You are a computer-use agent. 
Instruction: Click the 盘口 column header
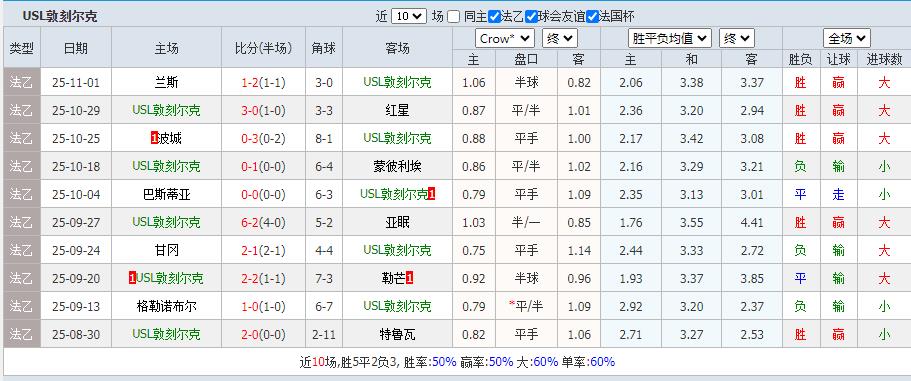[526, 59]
